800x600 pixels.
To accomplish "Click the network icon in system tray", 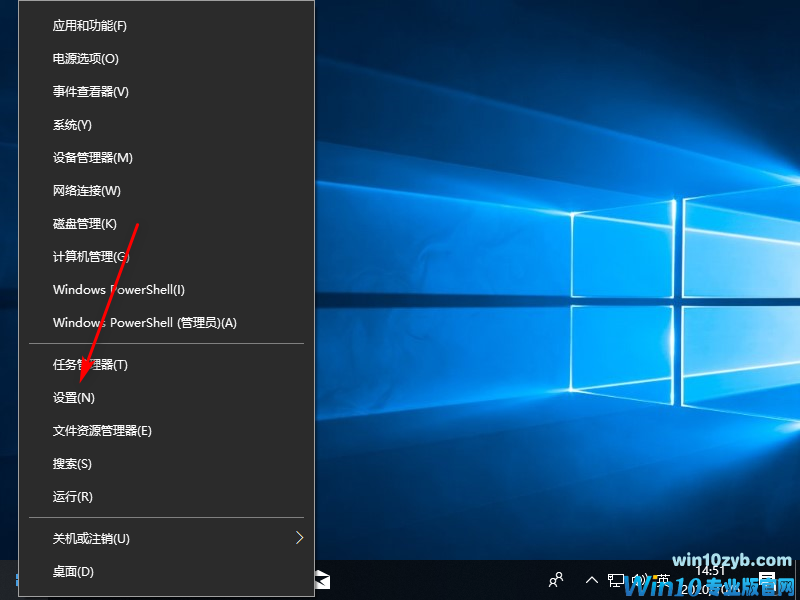I will (x=616, y=580).
